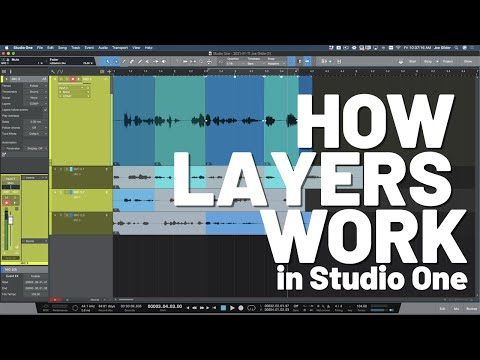This screenshot has width=480, height=360.
Task: Select the Arrow tool in toolbar
Action: tap(108, 62)
